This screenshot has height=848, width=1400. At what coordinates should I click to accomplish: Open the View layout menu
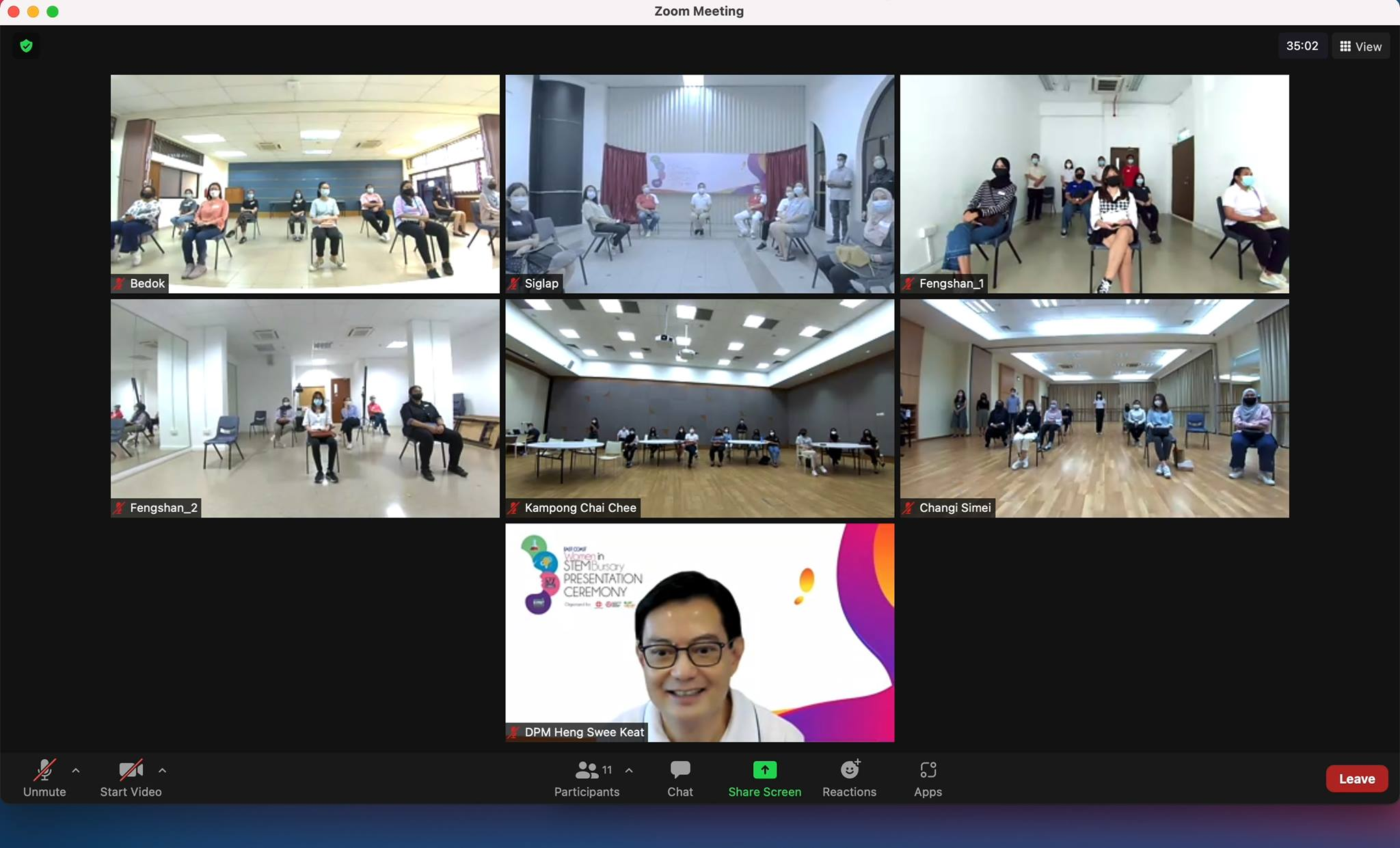pos(1360,46)
